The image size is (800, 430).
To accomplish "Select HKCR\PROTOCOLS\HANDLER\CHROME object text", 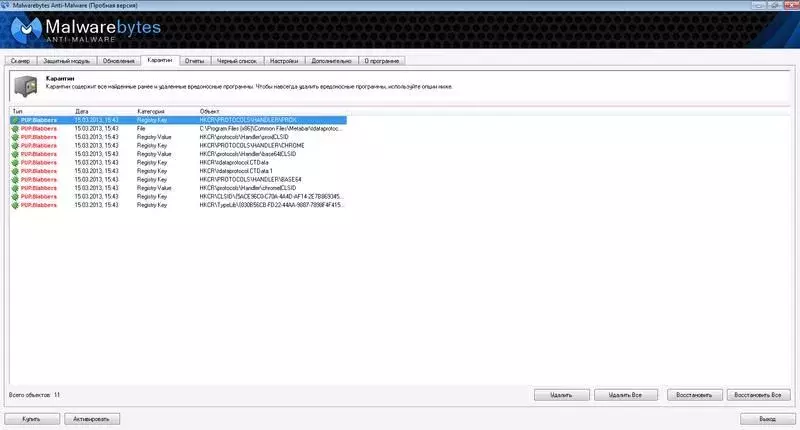I will click(252, 146).
